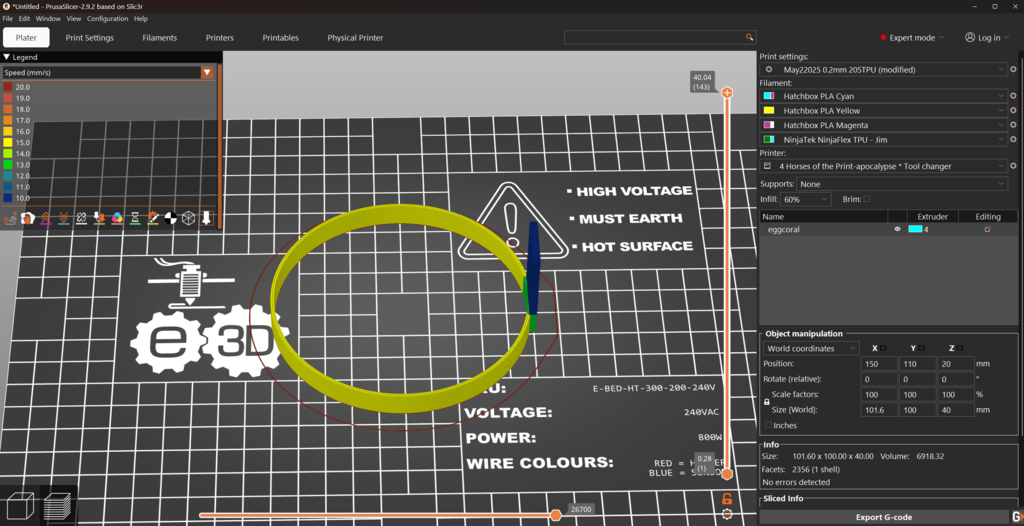Image resolution: width=1024 pixels, height=526 pixels.
Task: Open Hatchbox PLA Magenta filament dropdown
Action: point(884,125)
